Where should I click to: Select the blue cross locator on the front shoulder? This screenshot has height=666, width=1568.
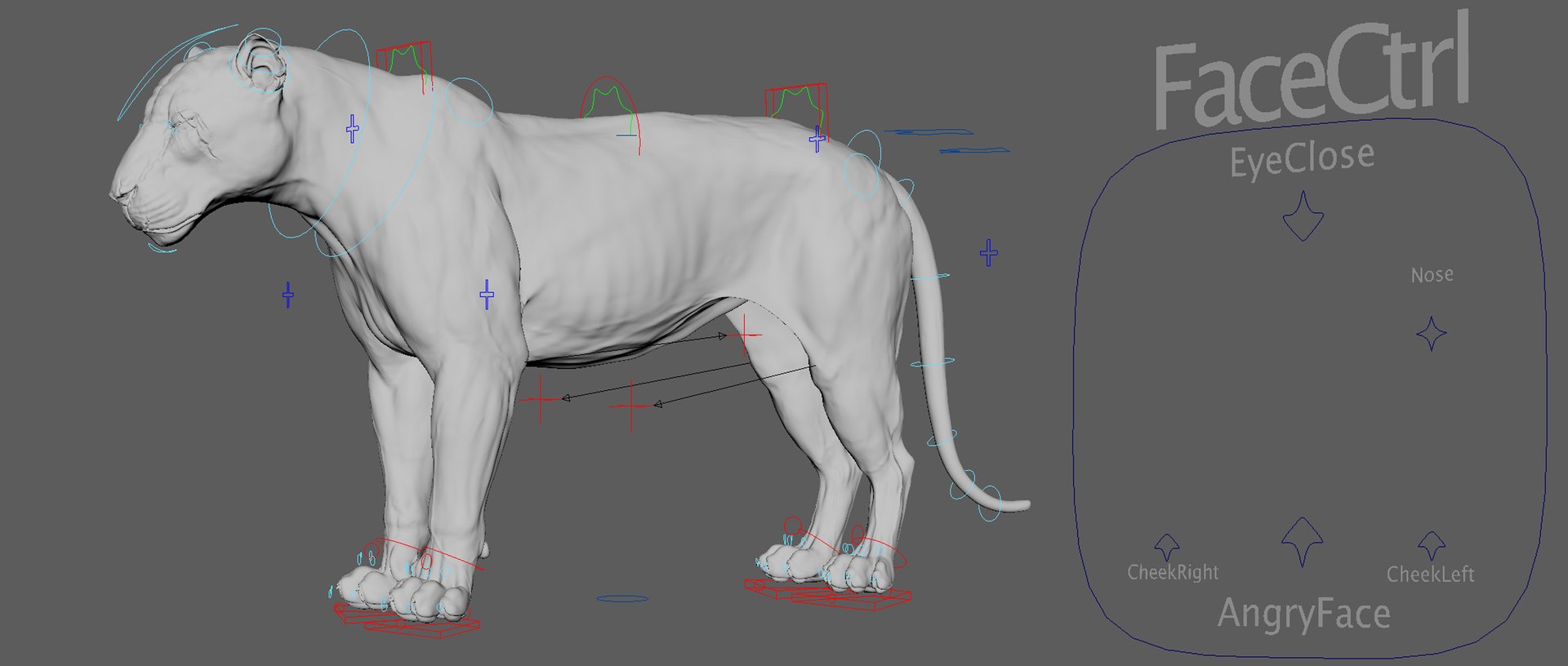[x=487, y=295]
